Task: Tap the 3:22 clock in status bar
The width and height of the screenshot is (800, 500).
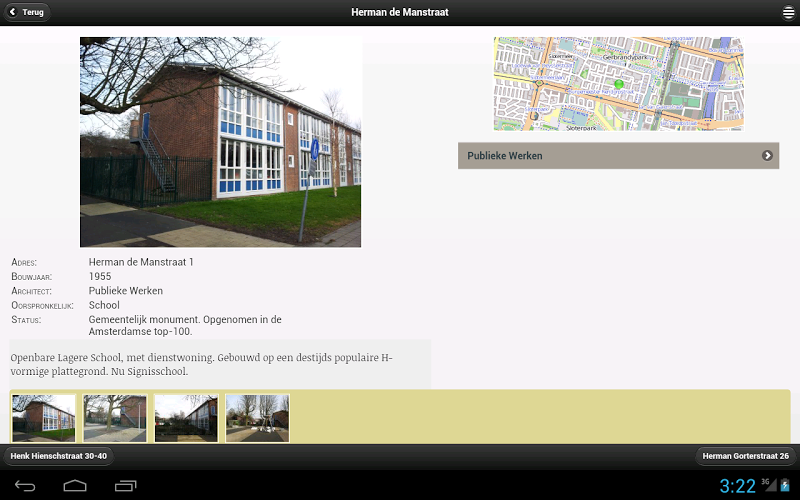Action: pos(737,486)
